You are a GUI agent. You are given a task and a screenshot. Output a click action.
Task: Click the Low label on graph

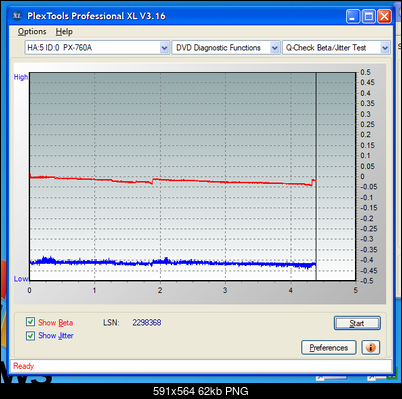coord(21,279)
